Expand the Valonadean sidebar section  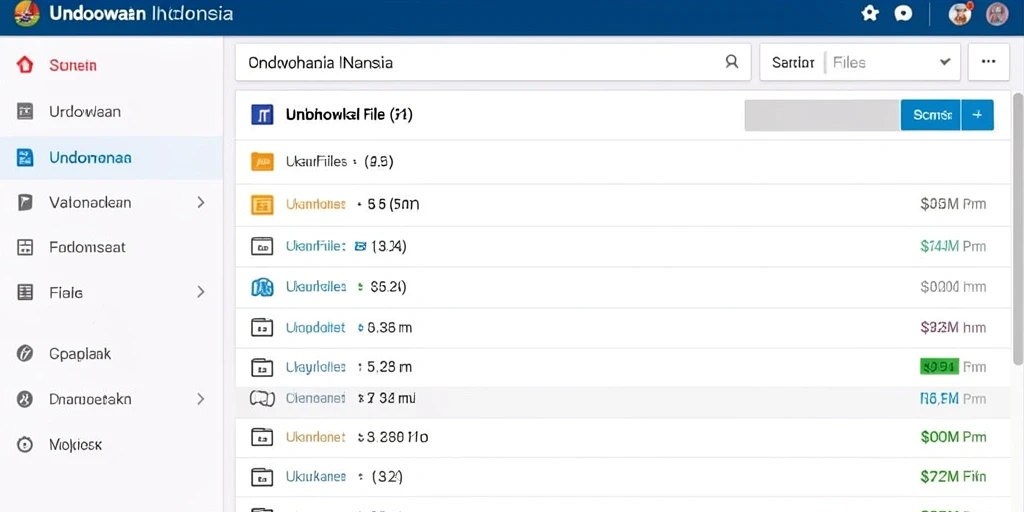click(x=200, y=202)
